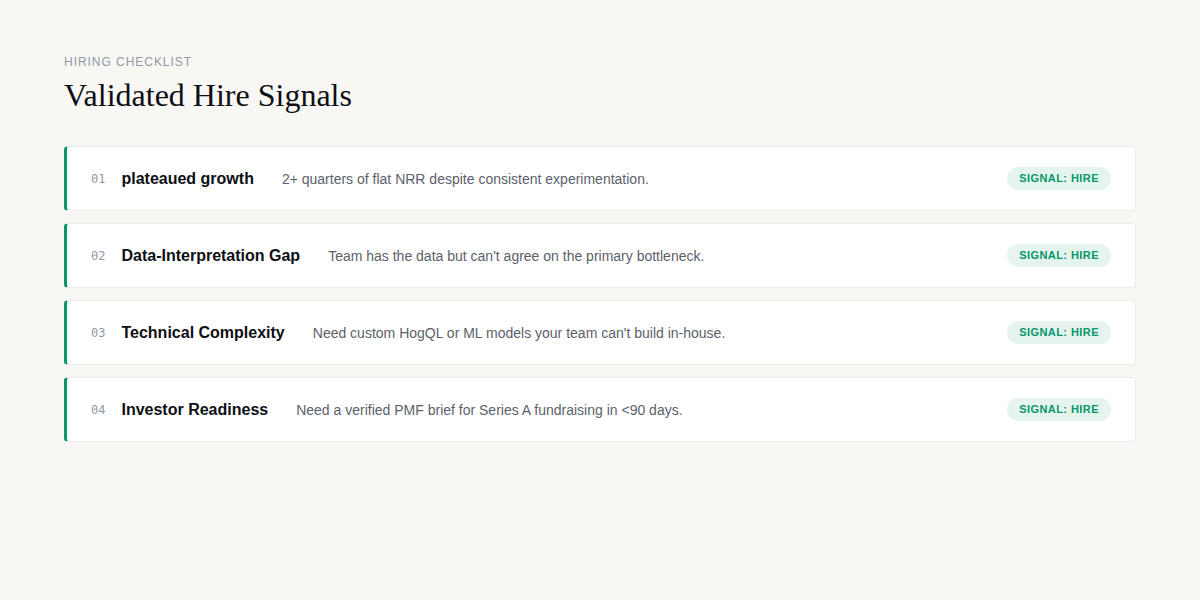
Task: Click the 'plateaued growth' title
Action: coord(188,179)
